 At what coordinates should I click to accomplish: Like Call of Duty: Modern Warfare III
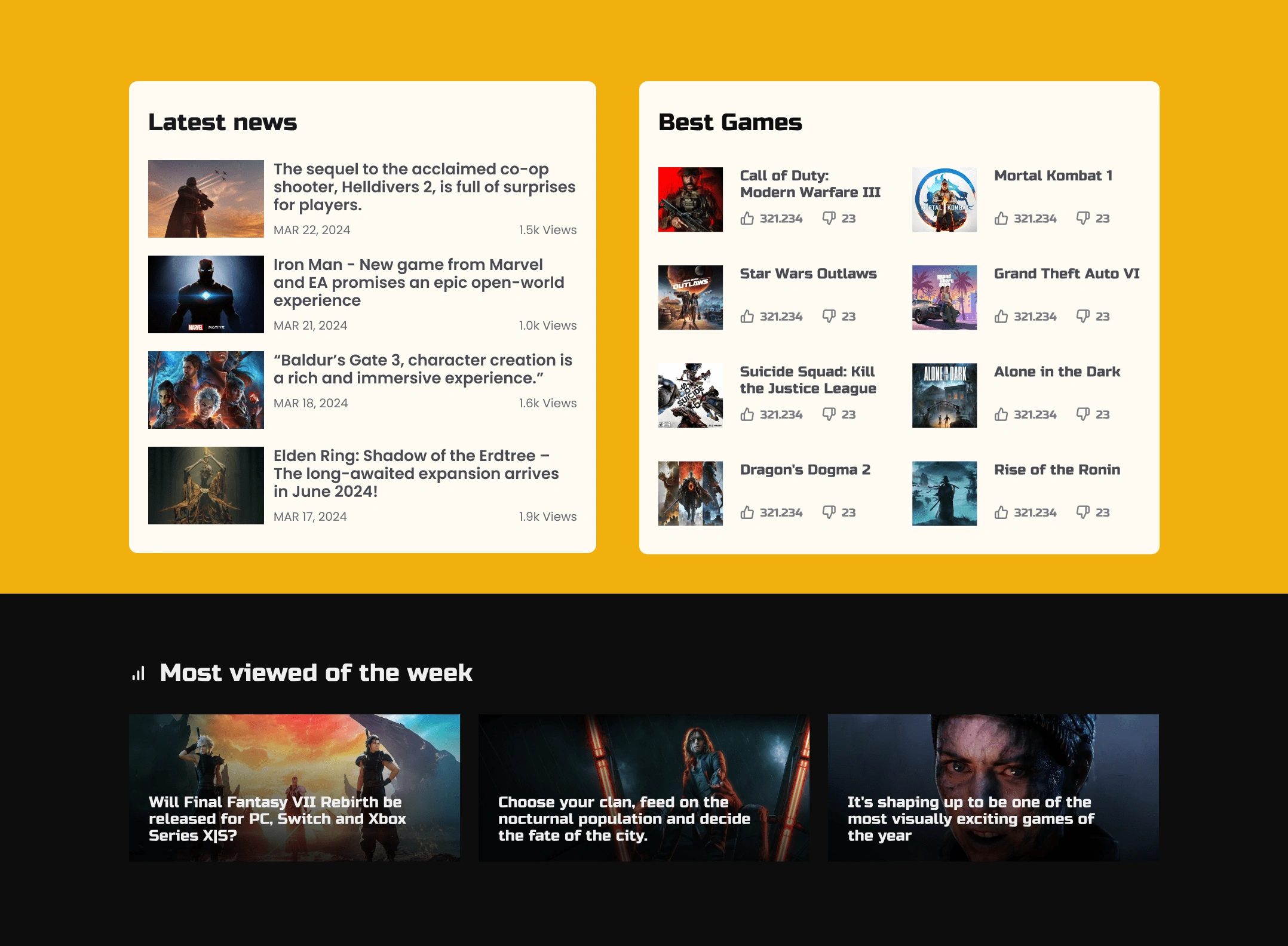(x=747, y=219)
